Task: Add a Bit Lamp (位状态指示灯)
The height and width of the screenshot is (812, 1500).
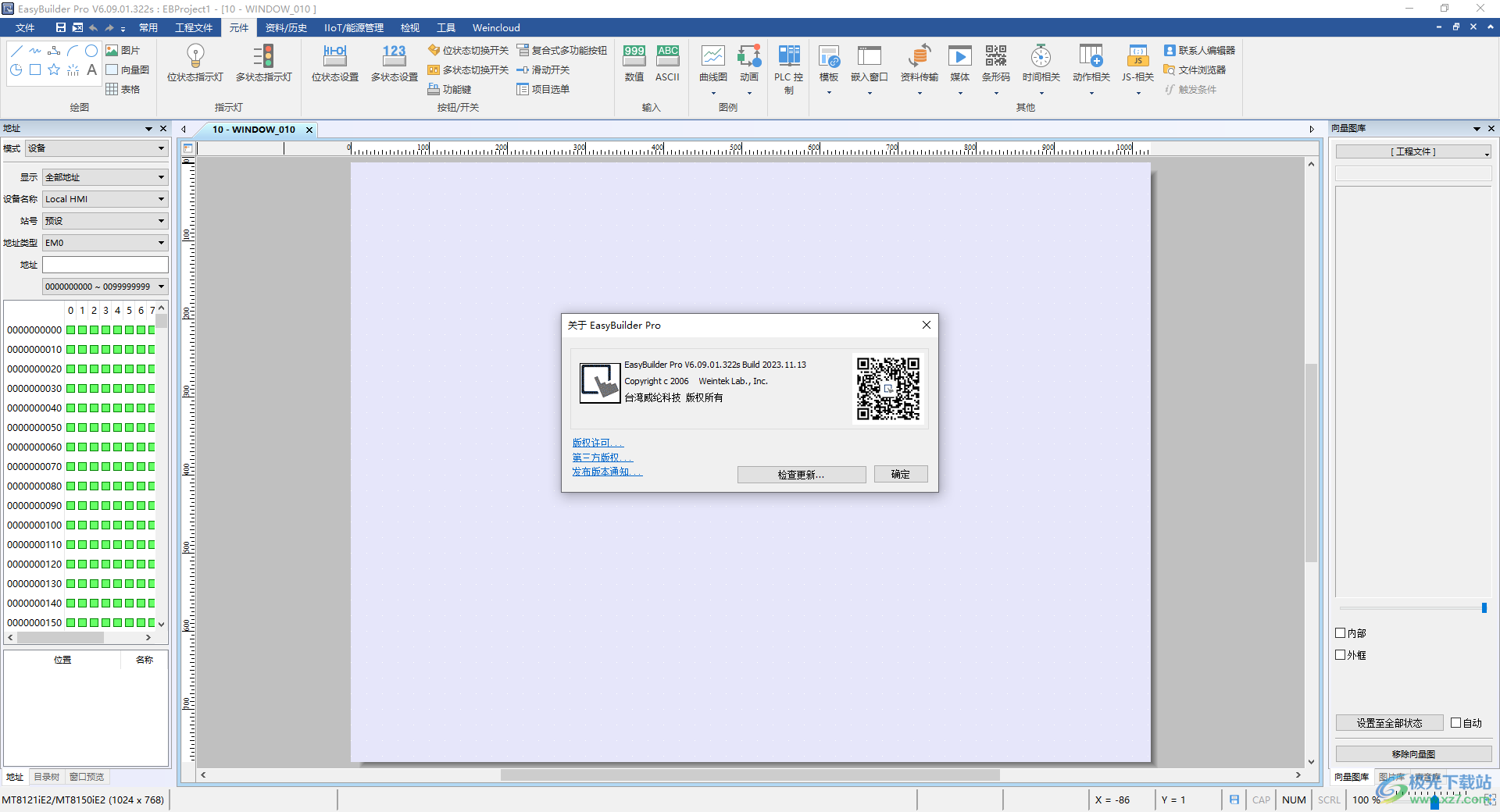Action: tap(195, 63)
